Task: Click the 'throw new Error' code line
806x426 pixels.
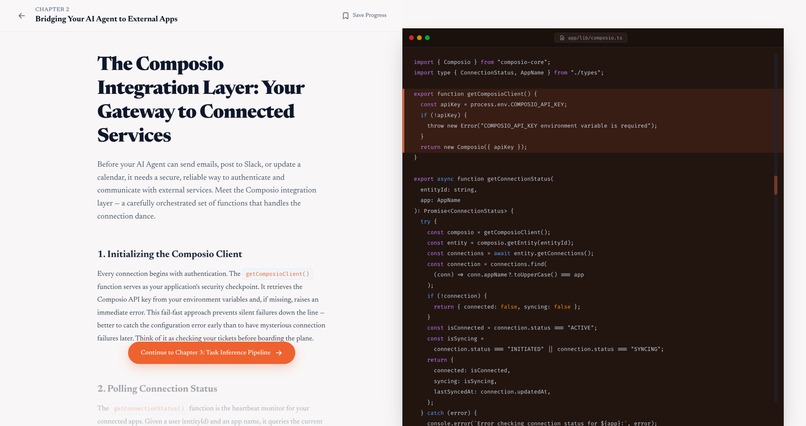Action: click(542, 126)
